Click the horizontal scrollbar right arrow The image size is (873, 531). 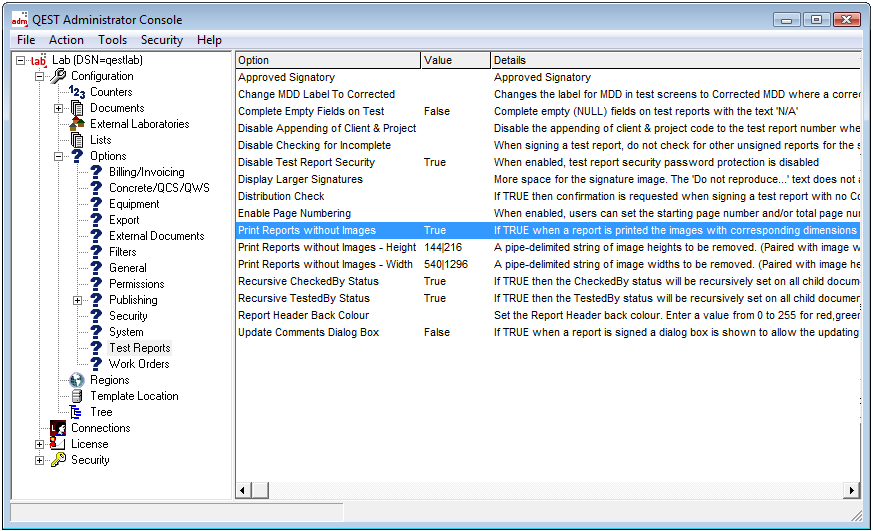pyautogui.click(x=852, y=490)
